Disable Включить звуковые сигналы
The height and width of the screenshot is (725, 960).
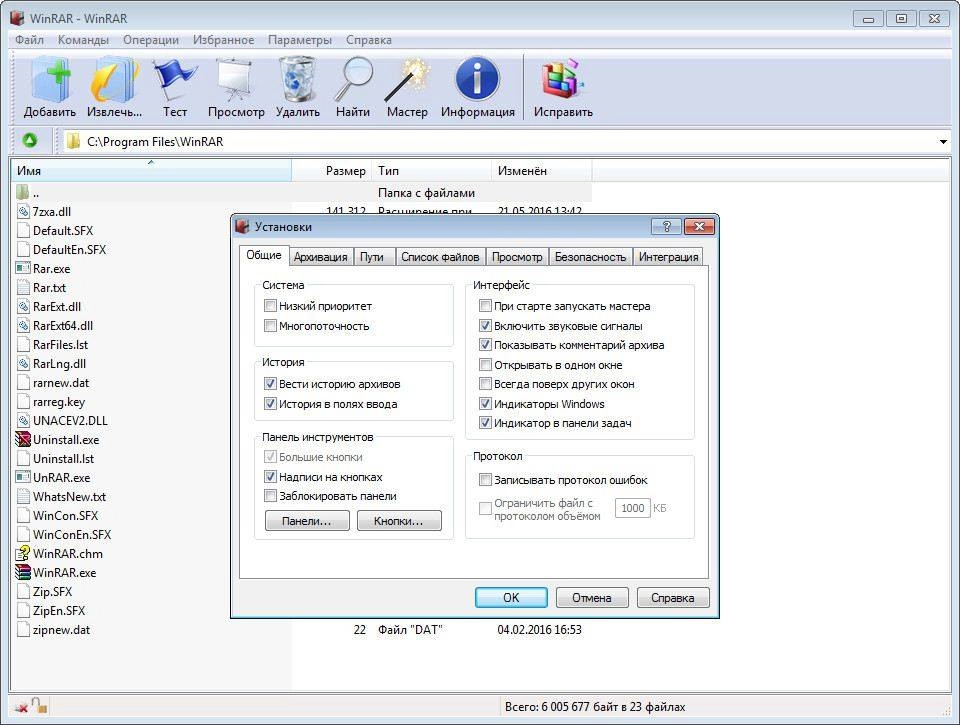coord(485,326)
